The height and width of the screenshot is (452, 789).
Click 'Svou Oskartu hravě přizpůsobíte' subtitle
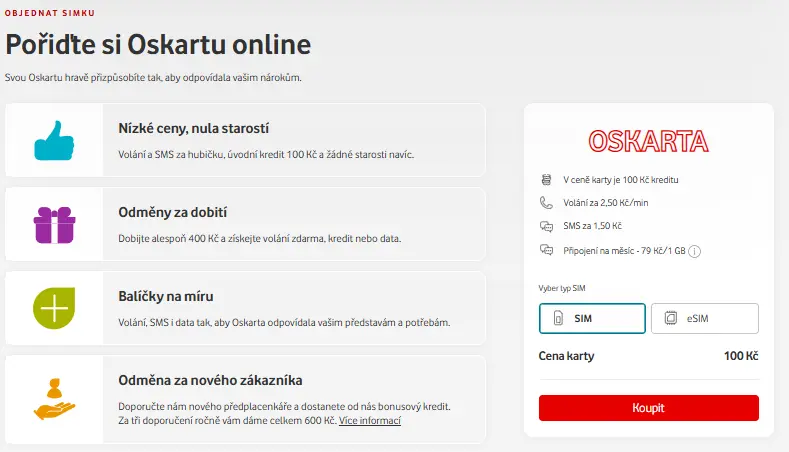153,78
